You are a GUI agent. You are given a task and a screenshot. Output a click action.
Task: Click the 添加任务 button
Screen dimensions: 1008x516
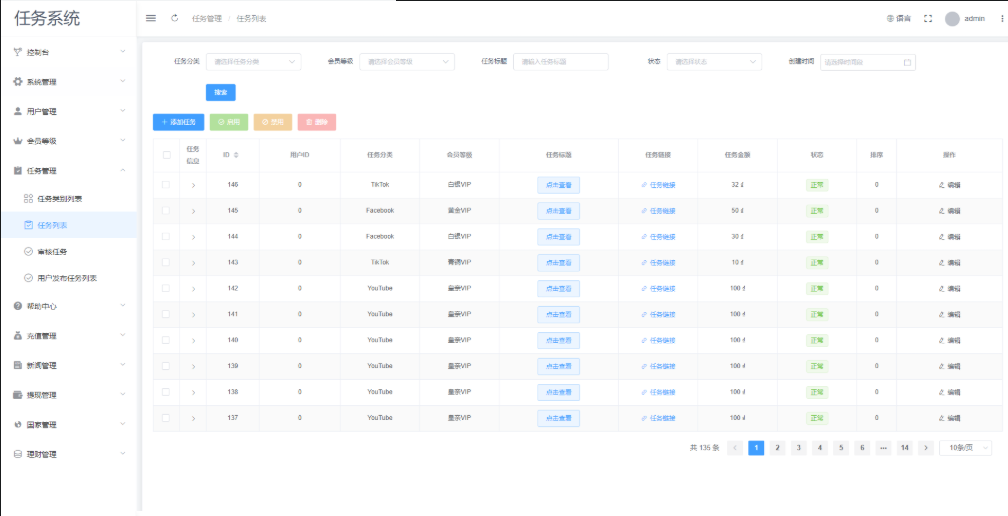coord(179,122)
